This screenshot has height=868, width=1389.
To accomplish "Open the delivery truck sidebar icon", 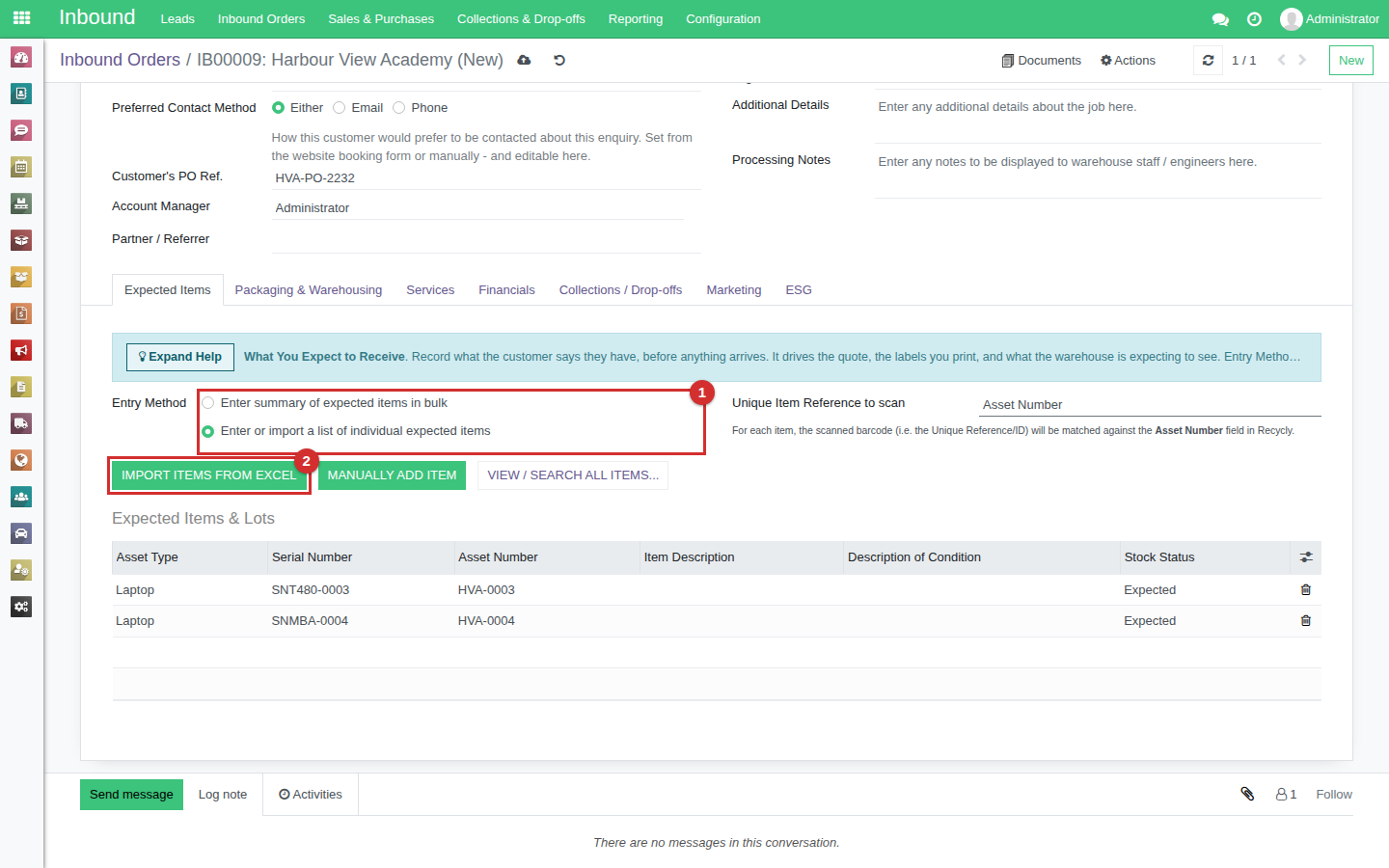I will (21, 423).
